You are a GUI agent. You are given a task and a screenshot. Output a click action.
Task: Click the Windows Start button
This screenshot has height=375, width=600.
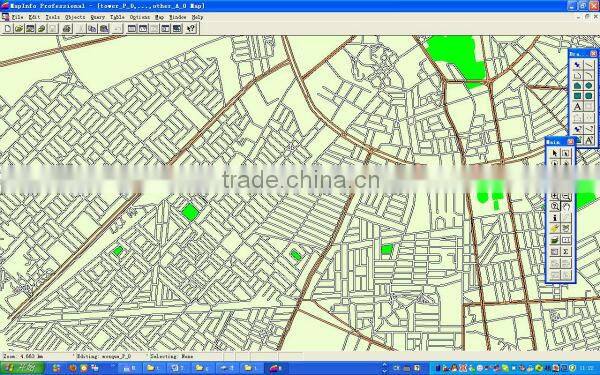point(22,368)
